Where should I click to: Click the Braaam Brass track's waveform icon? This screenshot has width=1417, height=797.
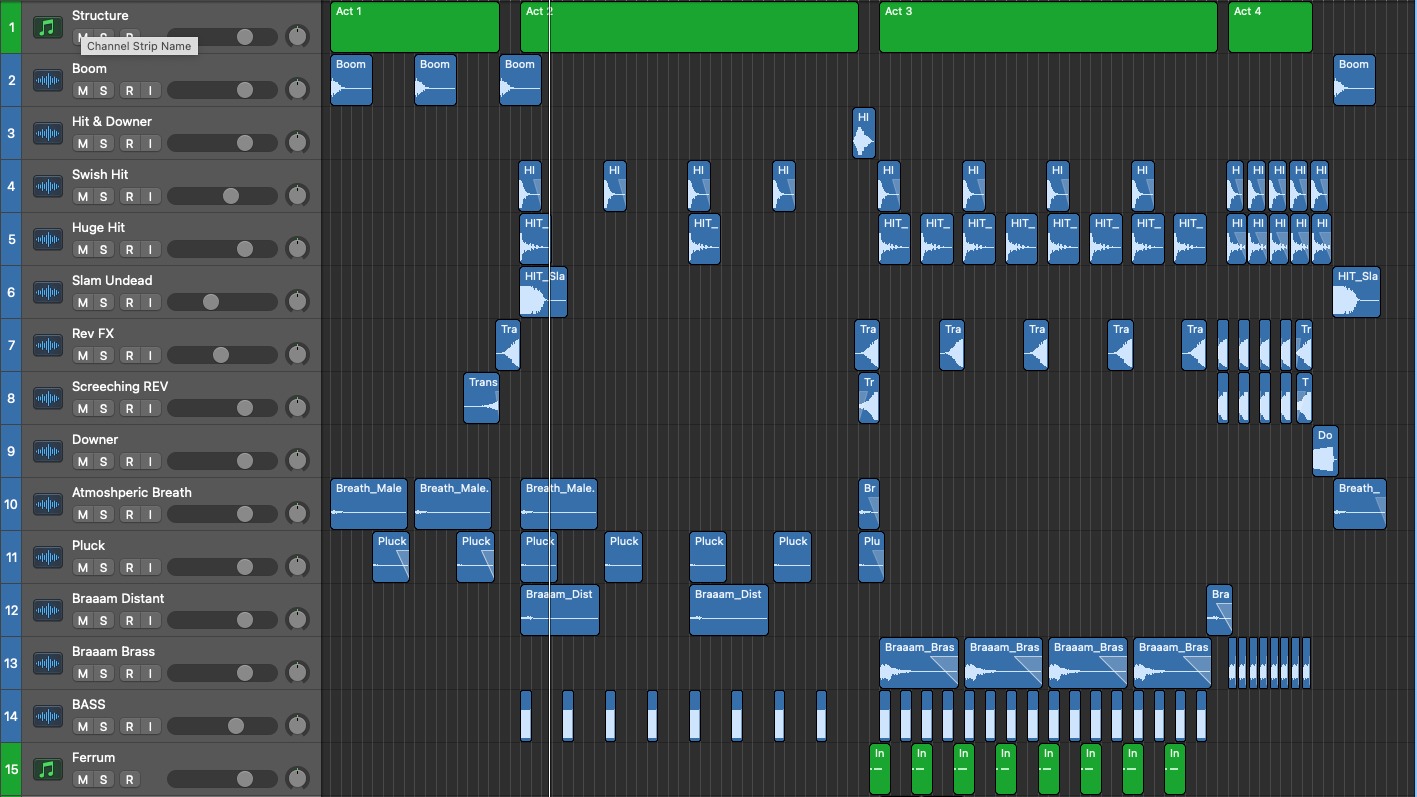pyautogui.click(x=48, y=663)
